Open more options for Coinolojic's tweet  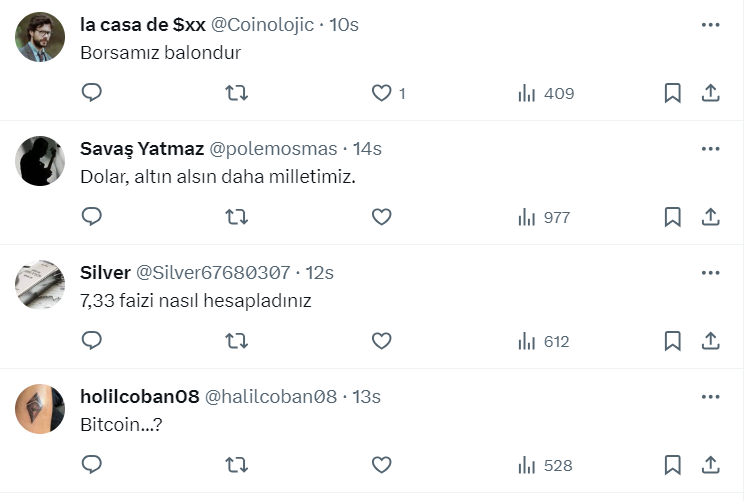711,24
